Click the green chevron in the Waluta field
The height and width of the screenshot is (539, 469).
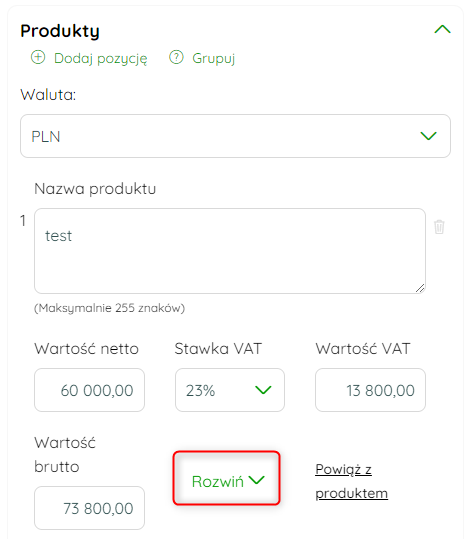point(428,136)
